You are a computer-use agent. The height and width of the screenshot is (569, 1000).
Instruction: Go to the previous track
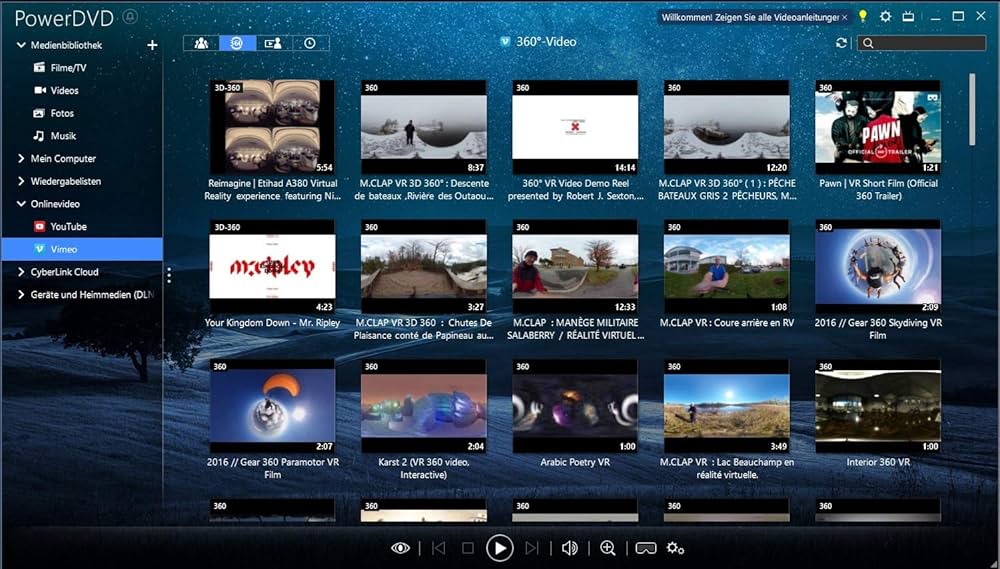[x=438, y=548]
